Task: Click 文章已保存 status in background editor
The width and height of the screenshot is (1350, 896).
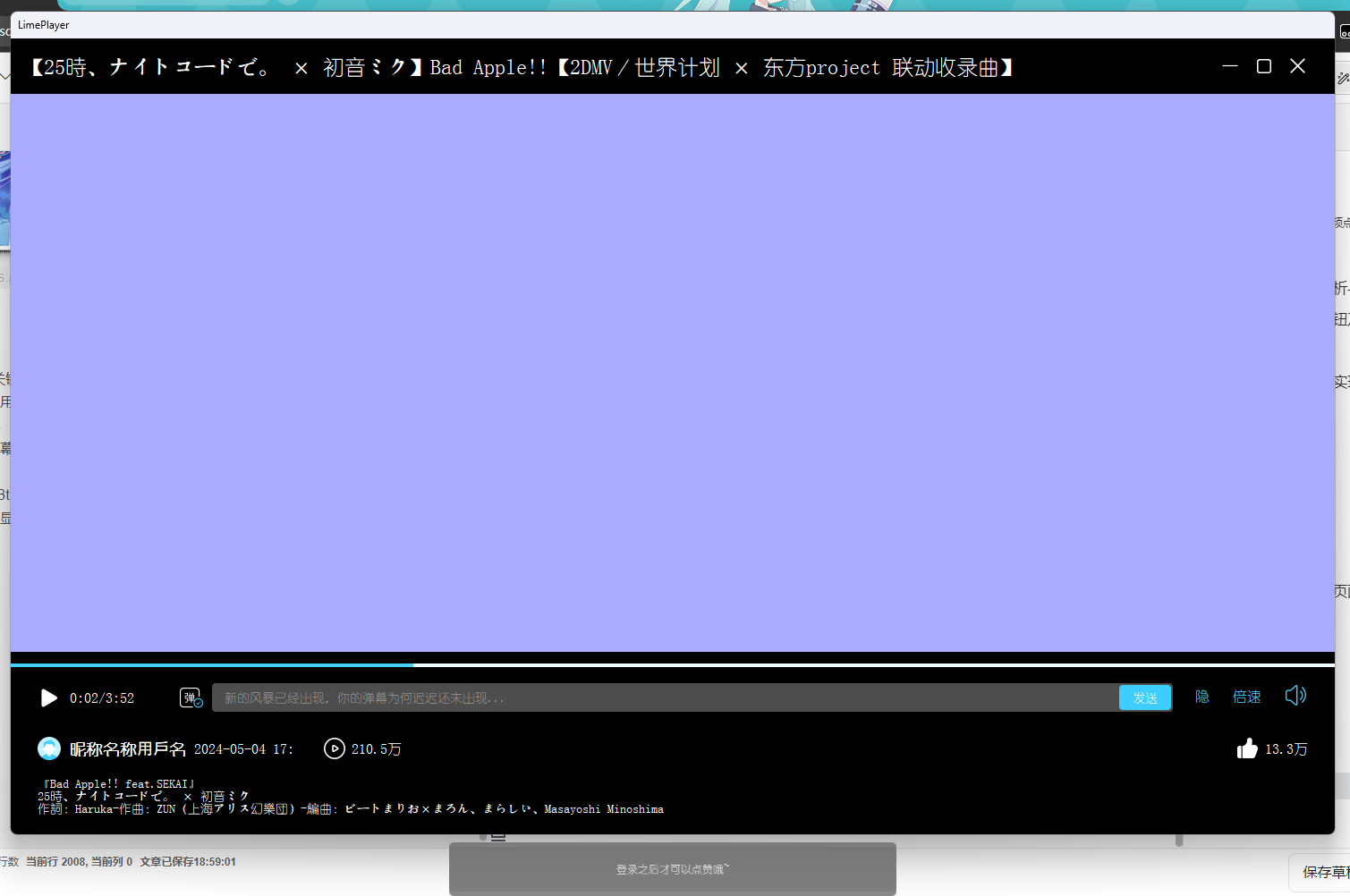Action: [x=188, y=862]
